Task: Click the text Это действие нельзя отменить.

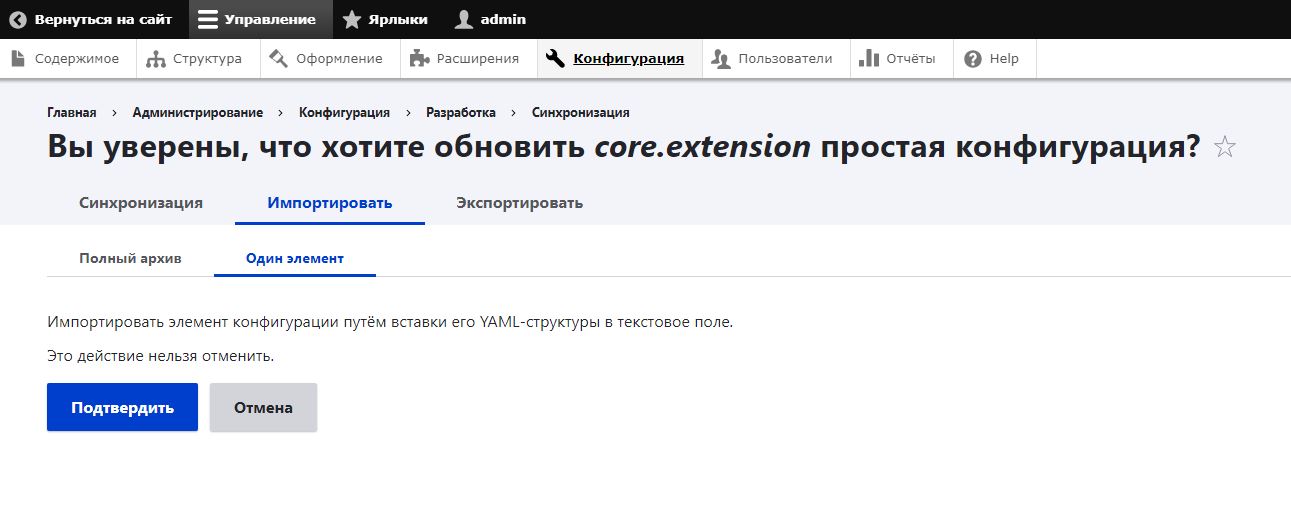Action: click(x=160, y=355)
